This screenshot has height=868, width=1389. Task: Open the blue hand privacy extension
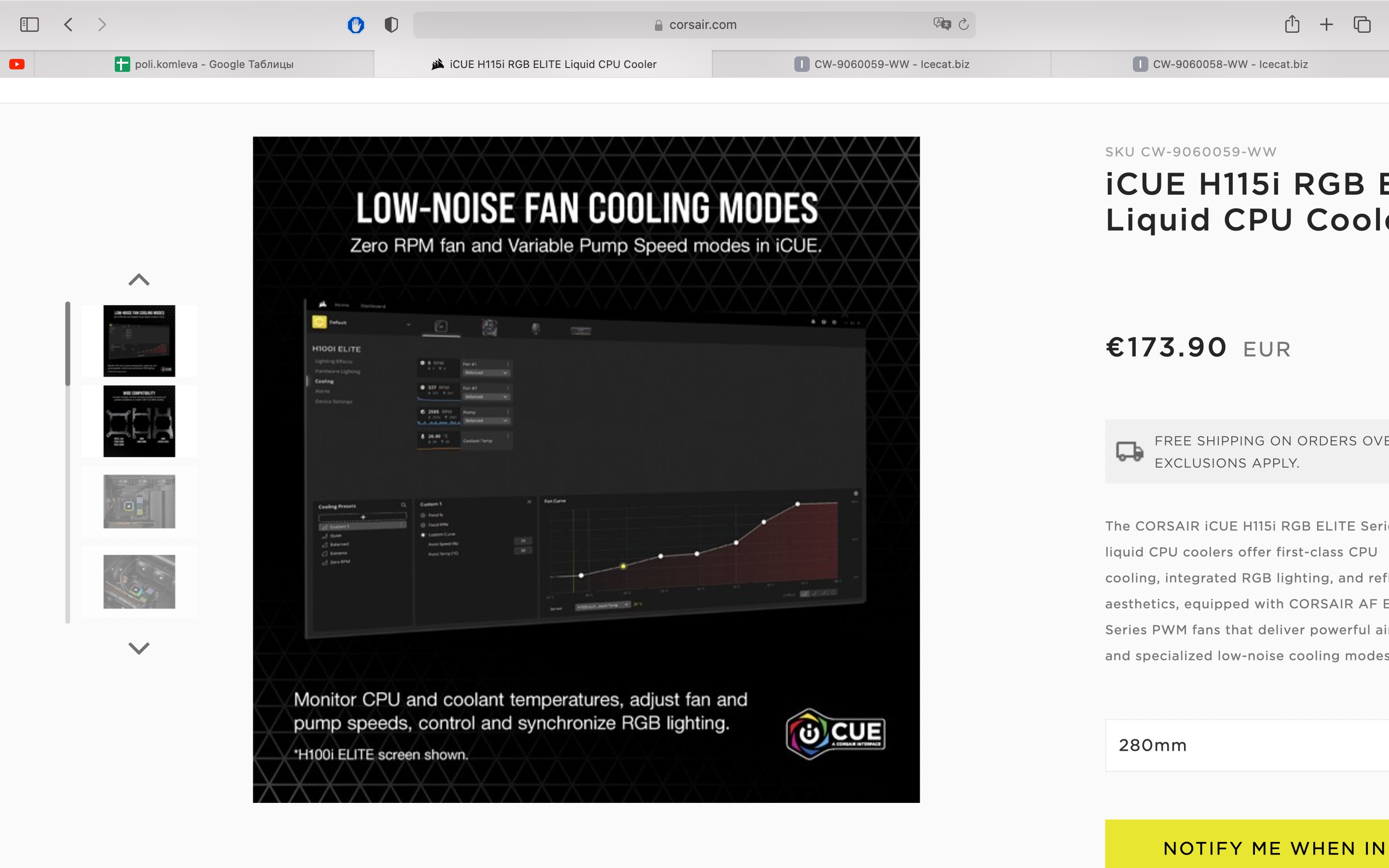pos(356,25)
